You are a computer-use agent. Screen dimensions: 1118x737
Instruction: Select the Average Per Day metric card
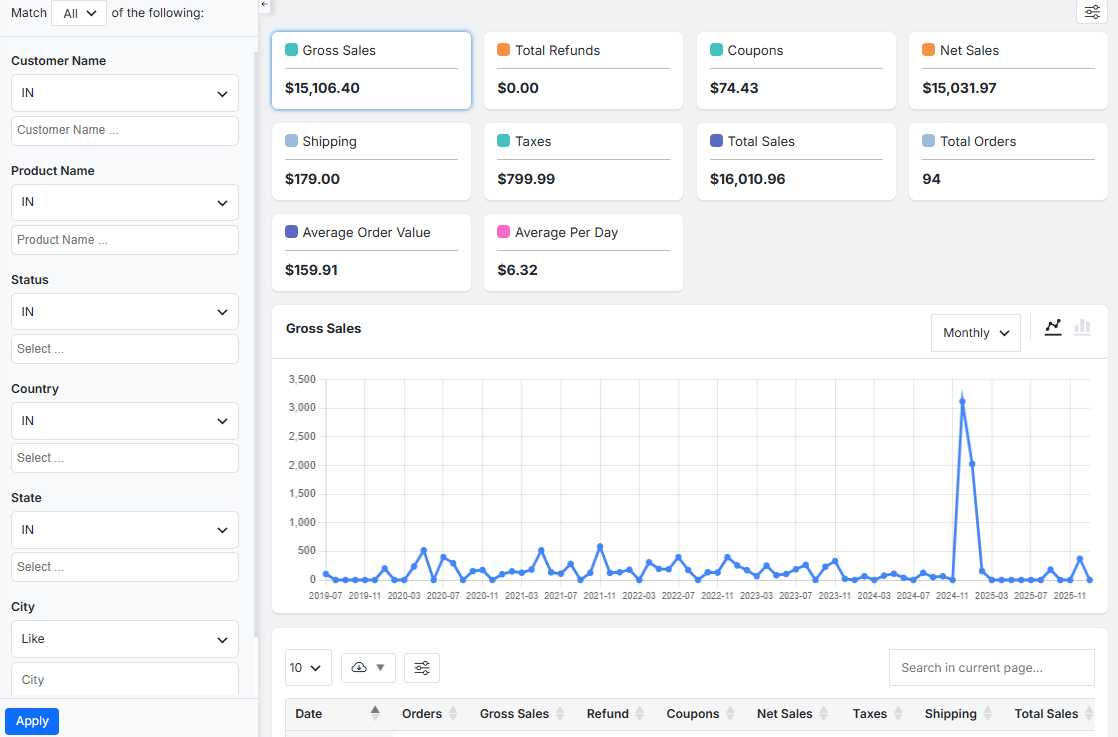tap(583, 252)
